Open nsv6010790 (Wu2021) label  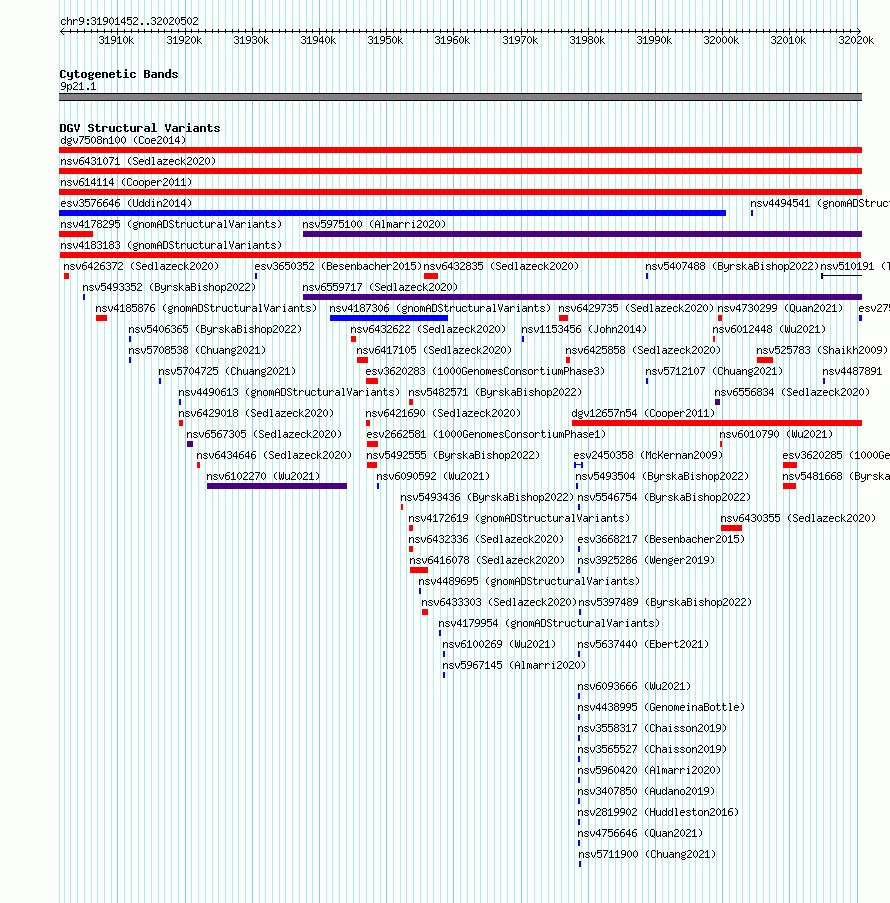pyautogui.click(x=776, y=435)
